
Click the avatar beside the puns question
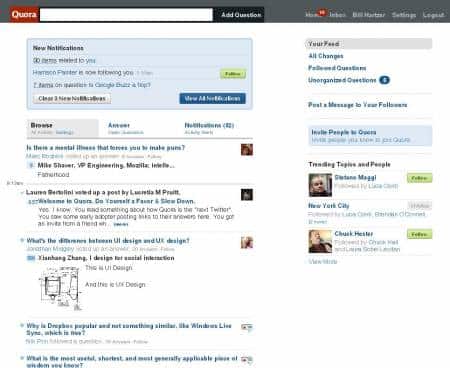click(247, 150)
